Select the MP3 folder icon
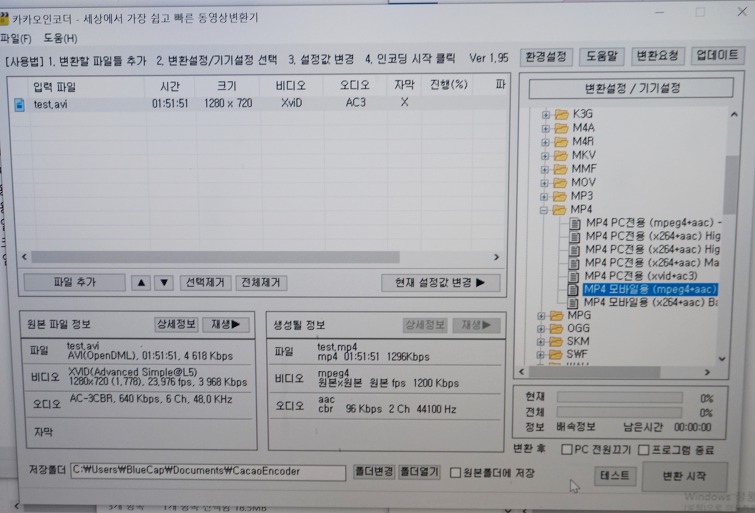Image resolution: width=755 pixels, height=513 pixels. pos(560,196)
